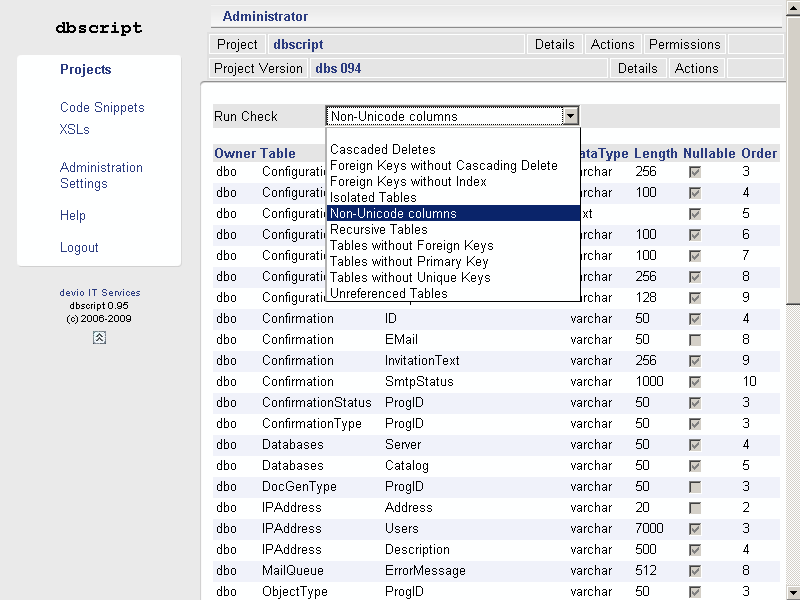Sort by the Table column header
Screen dimensions: 800x600
point(278,154)
